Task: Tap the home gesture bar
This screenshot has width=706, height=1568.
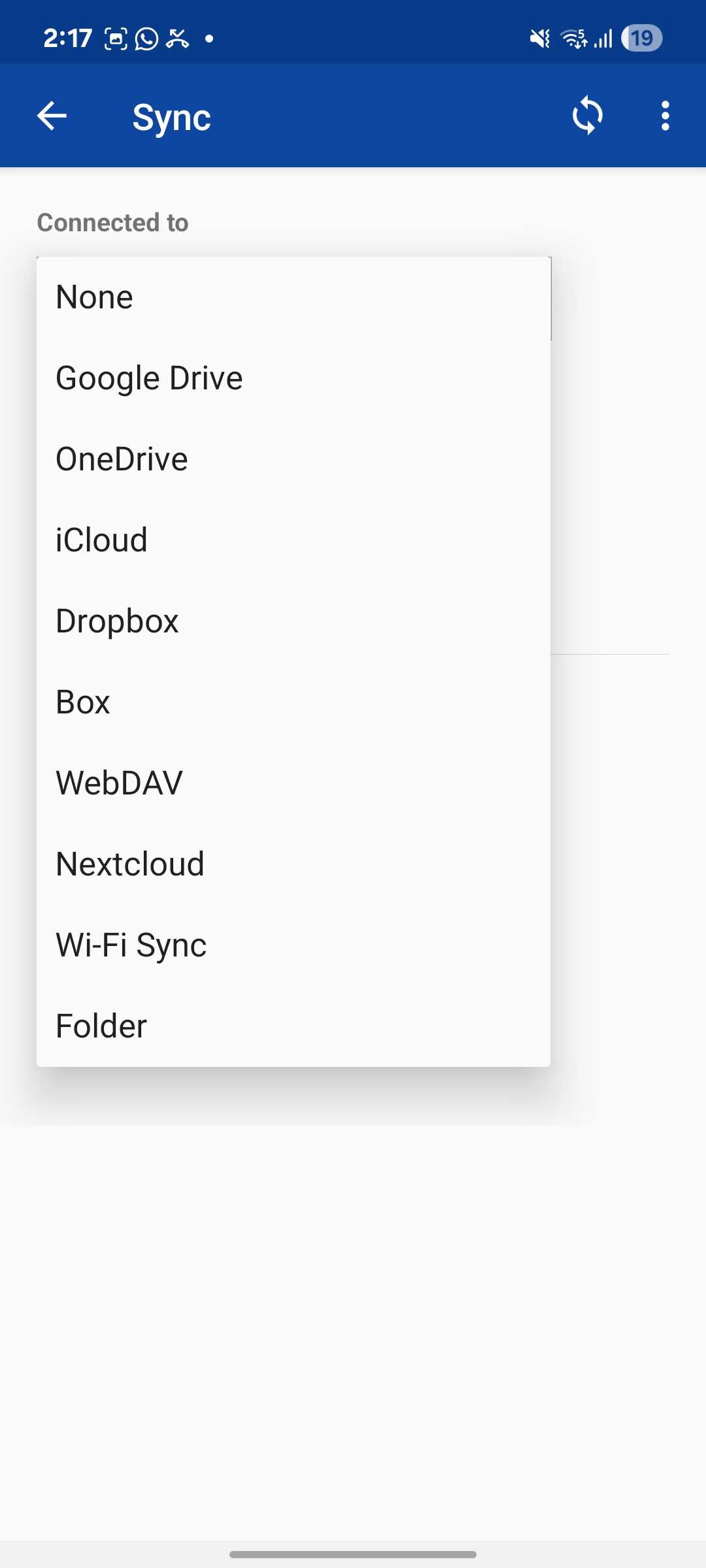Action: tap(353, 1554)
